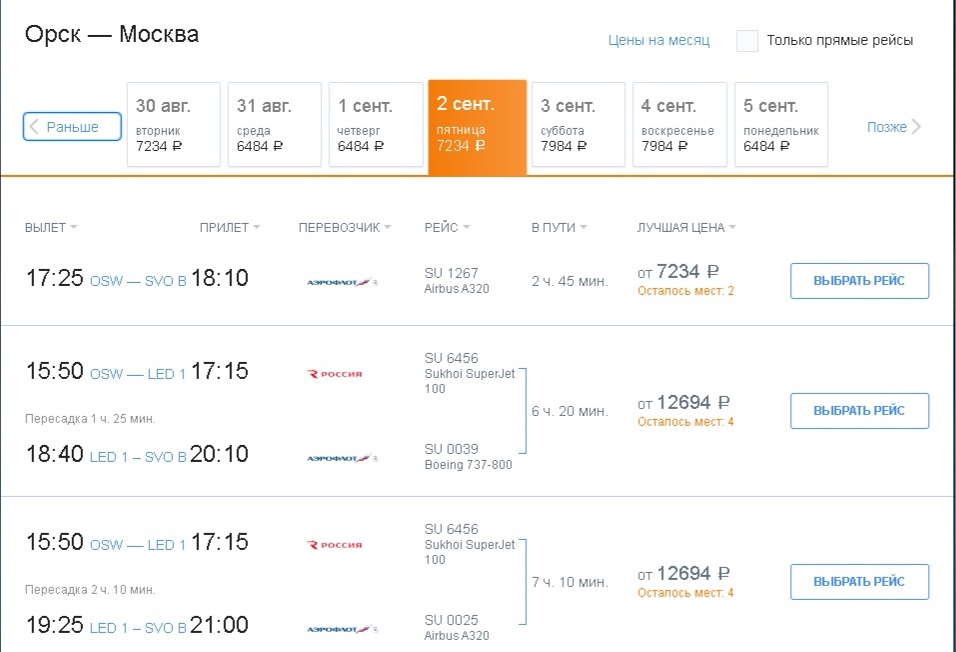Image resolution: width=956 pixels, height=652 pixels.
Task: Open the ВЫЛЕТ sort dropdown
Action: [50, 227]
